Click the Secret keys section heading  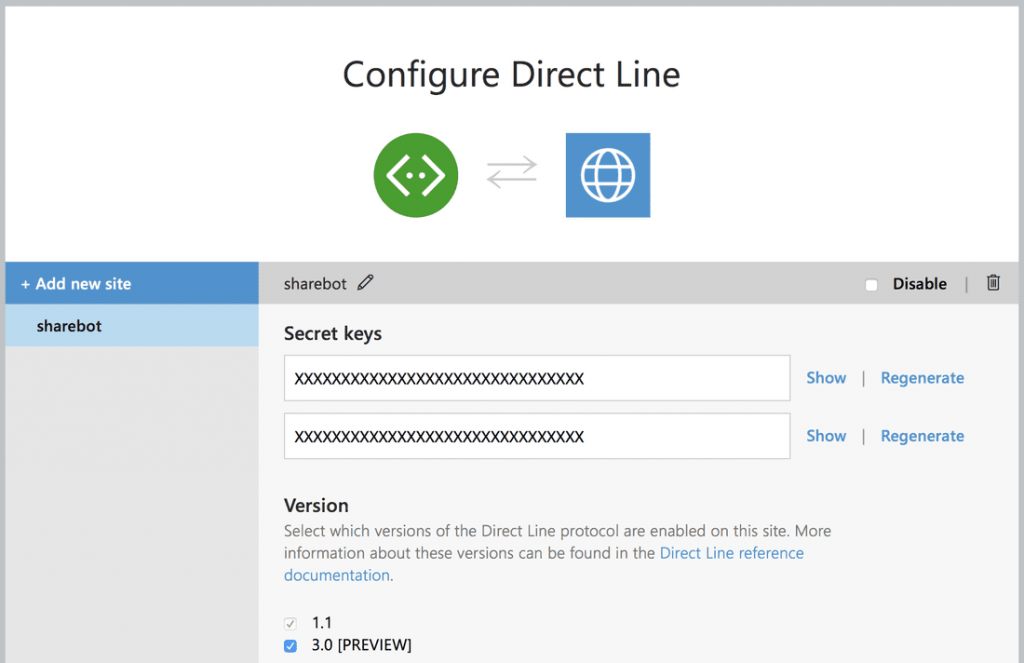(x=331, y=333)
